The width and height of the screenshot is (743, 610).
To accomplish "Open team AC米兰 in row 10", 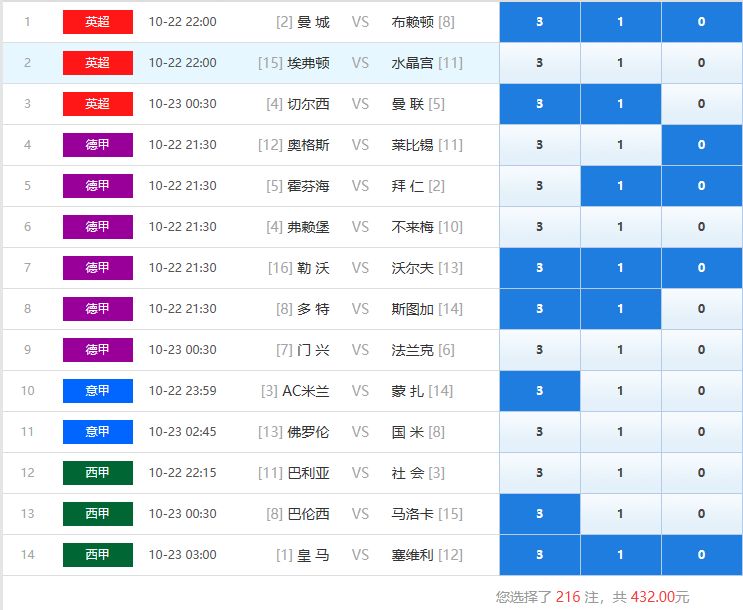I will click(x=306, y=391).
